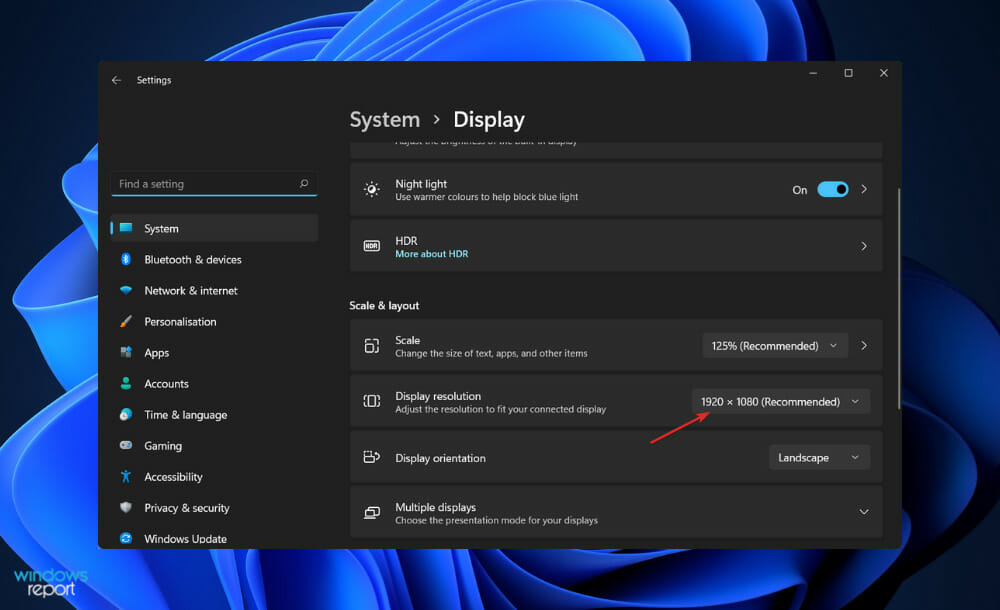Expand the Multiple displays section
This screenshot has width=1000, height=610.
pos(864,512)
